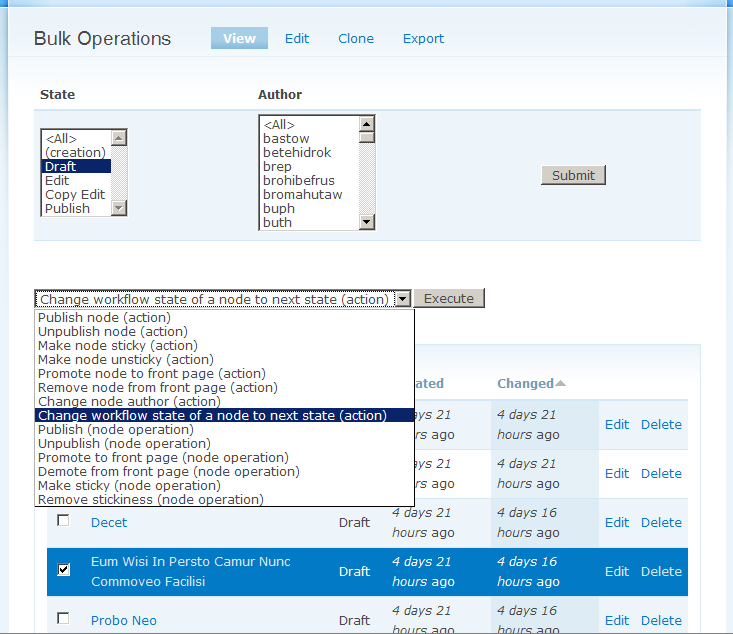Check the Decet row checkbox

pyautogui.click(x=64, y=521)
